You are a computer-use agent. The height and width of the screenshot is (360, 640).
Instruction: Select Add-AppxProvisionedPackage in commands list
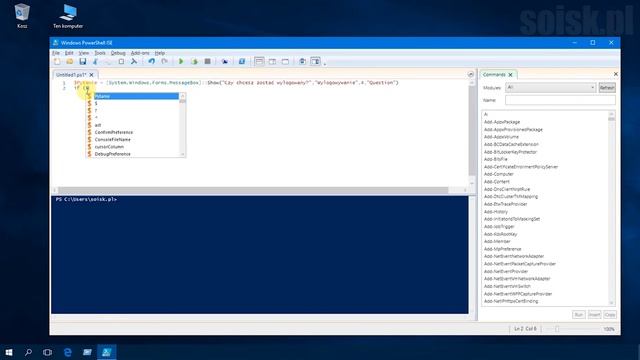point(513,129)
